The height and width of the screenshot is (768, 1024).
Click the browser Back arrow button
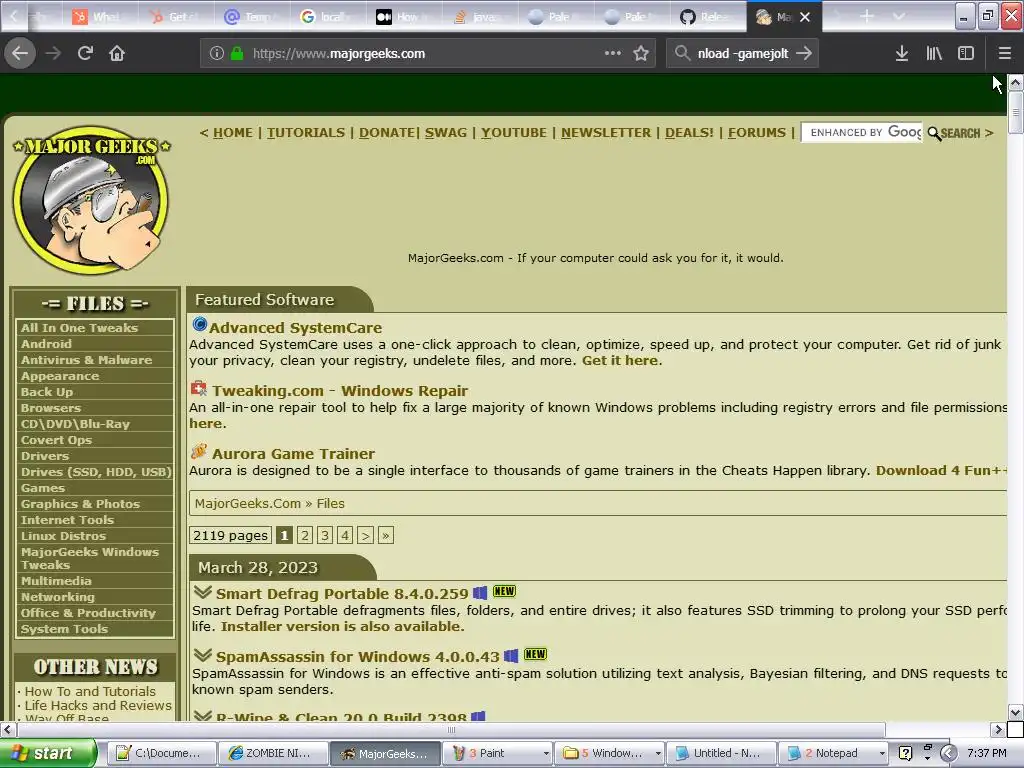pos(20,53)
